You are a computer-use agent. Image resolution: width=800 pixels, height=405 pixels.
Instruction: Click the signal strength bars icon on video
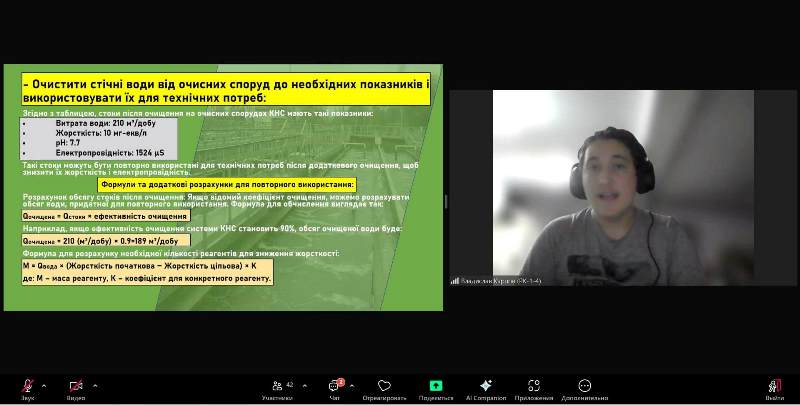pos(455,281)
